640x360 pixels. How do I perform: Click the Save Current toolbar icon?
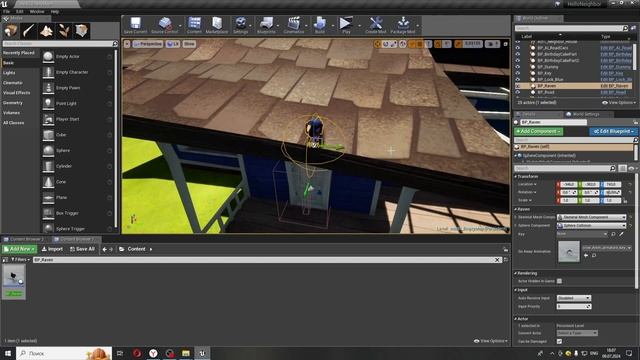pos(135,24)
